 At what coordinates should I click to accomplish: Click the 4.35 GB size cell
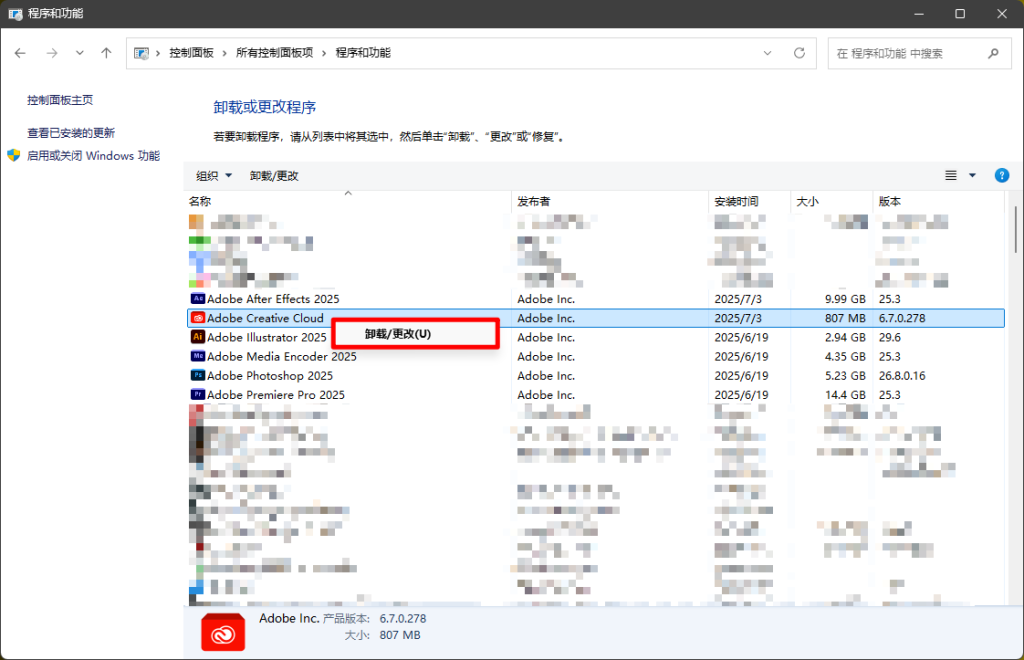point(845,356)
